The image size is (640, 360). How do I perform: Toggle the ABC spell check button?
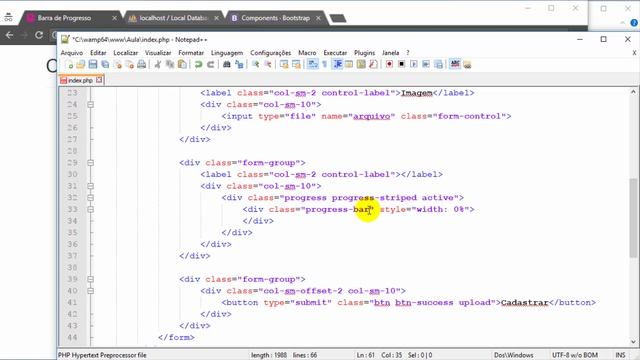[455, 64]
